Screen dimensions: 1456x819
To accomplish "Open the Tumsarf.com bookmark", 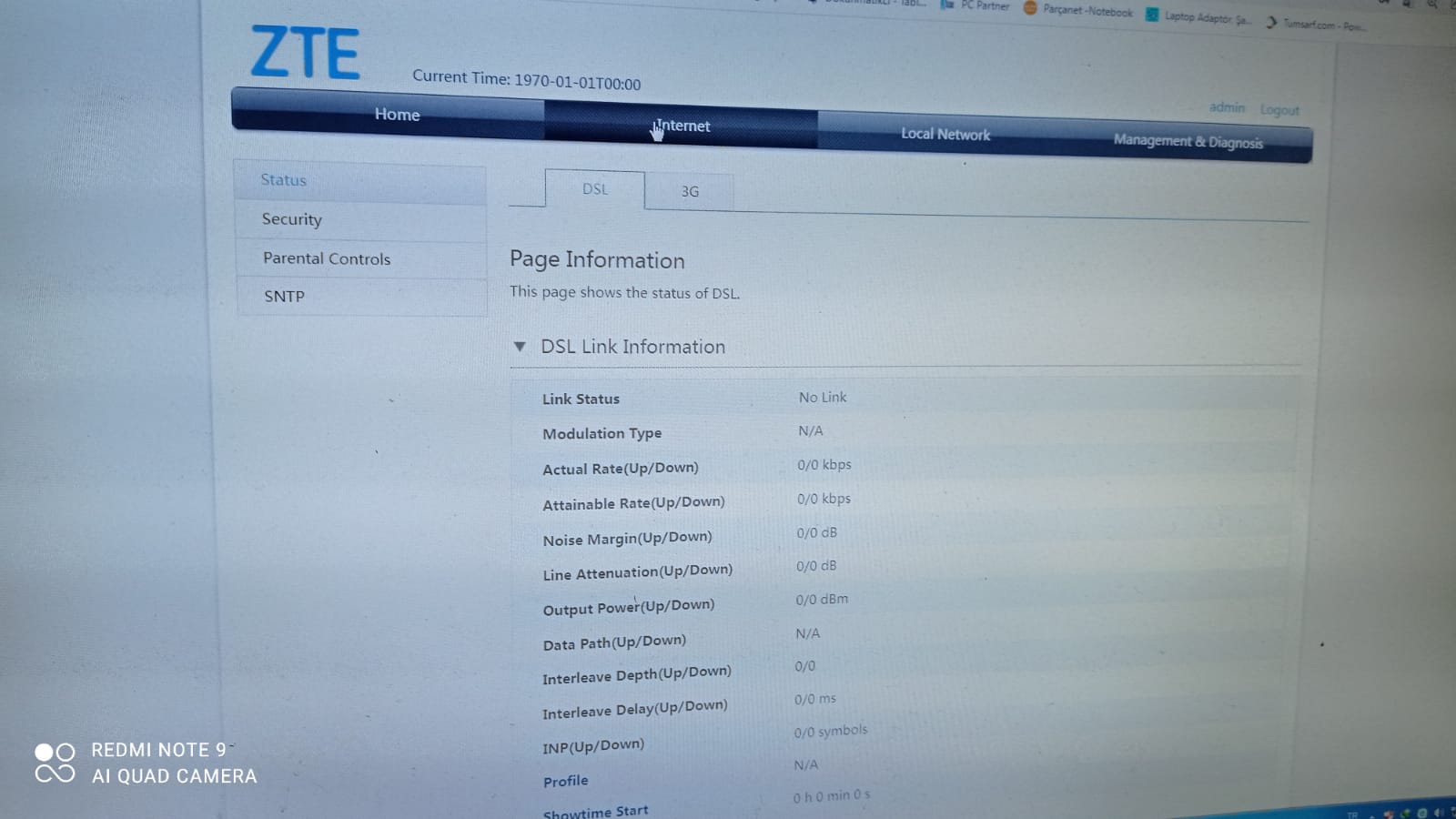I will click(1316, 25).
